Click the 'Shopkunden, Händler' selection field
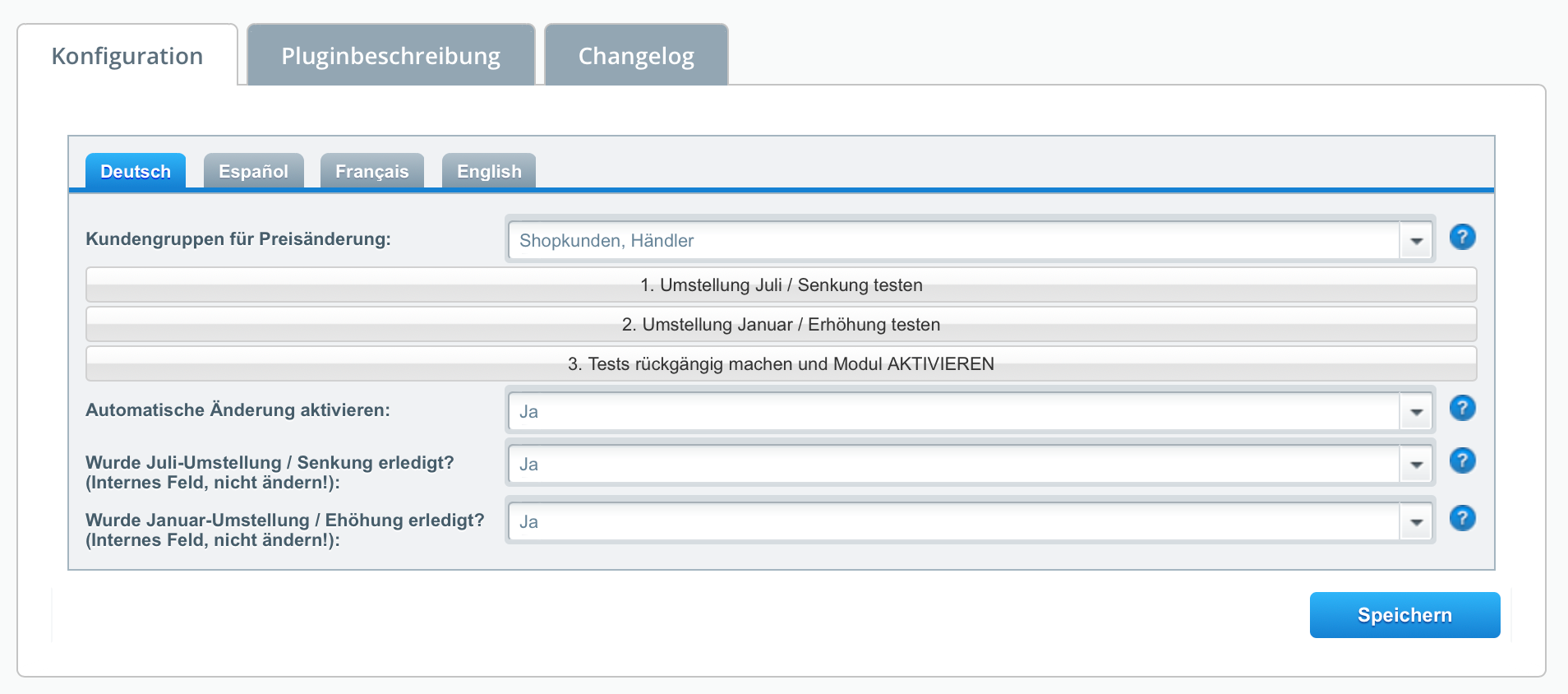 click(954, 241)
